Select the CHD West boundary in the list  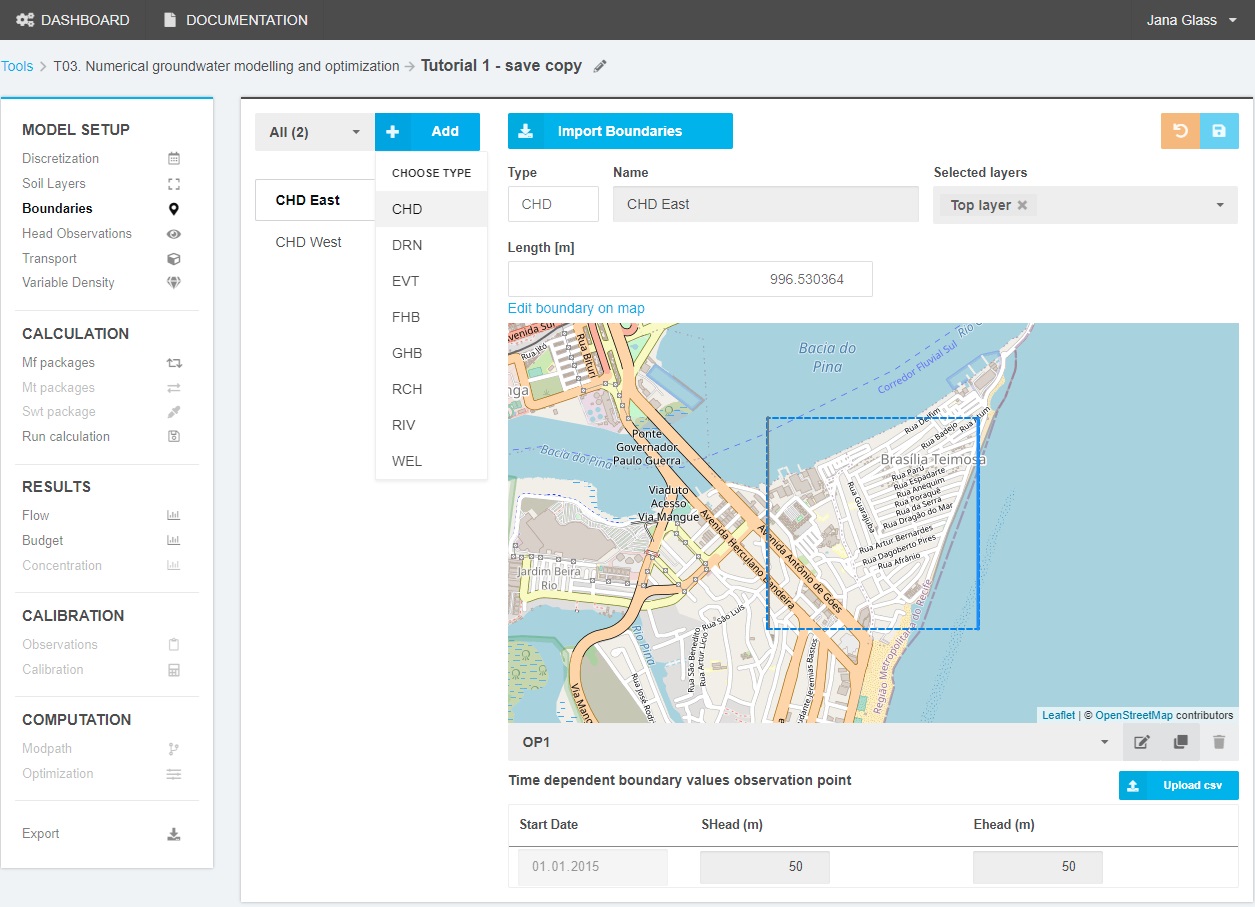click(x=309, y=242)
